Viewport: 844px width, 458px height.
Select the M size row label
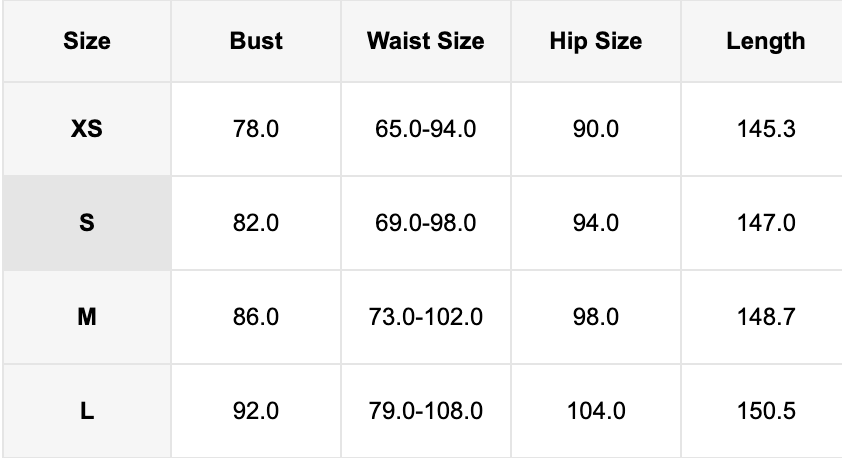pos(86,317)
